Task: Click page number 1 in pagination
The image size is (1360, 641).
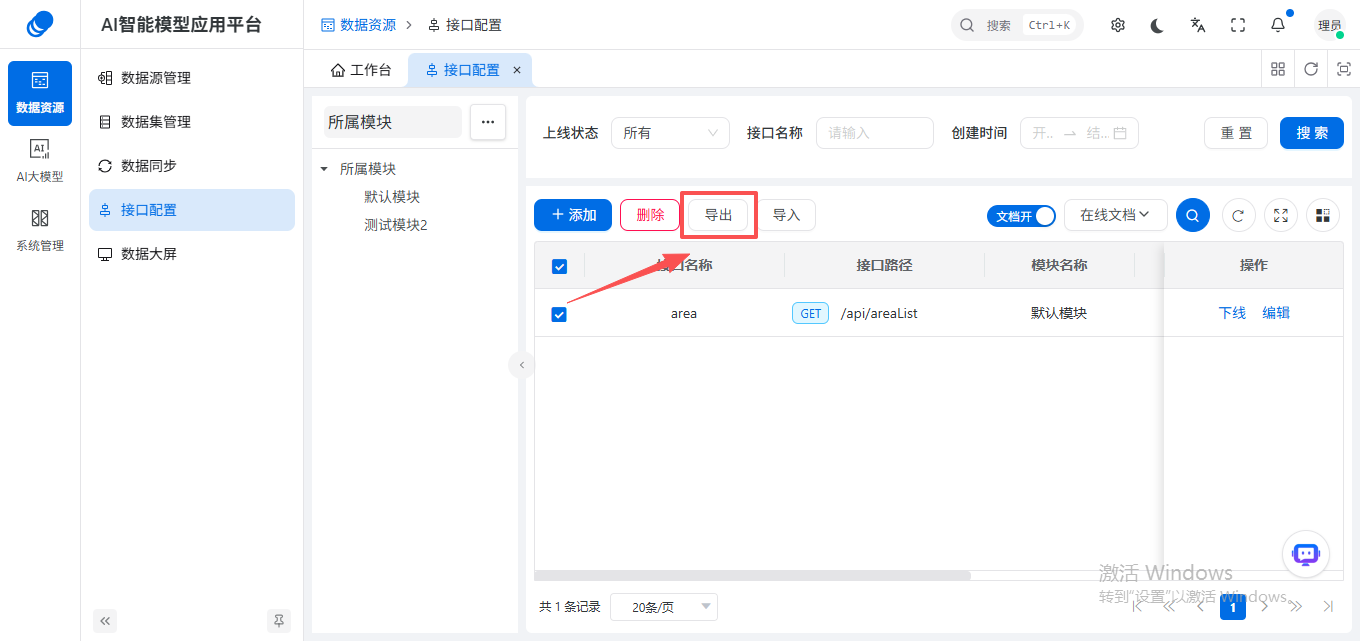Action: 1233,607
